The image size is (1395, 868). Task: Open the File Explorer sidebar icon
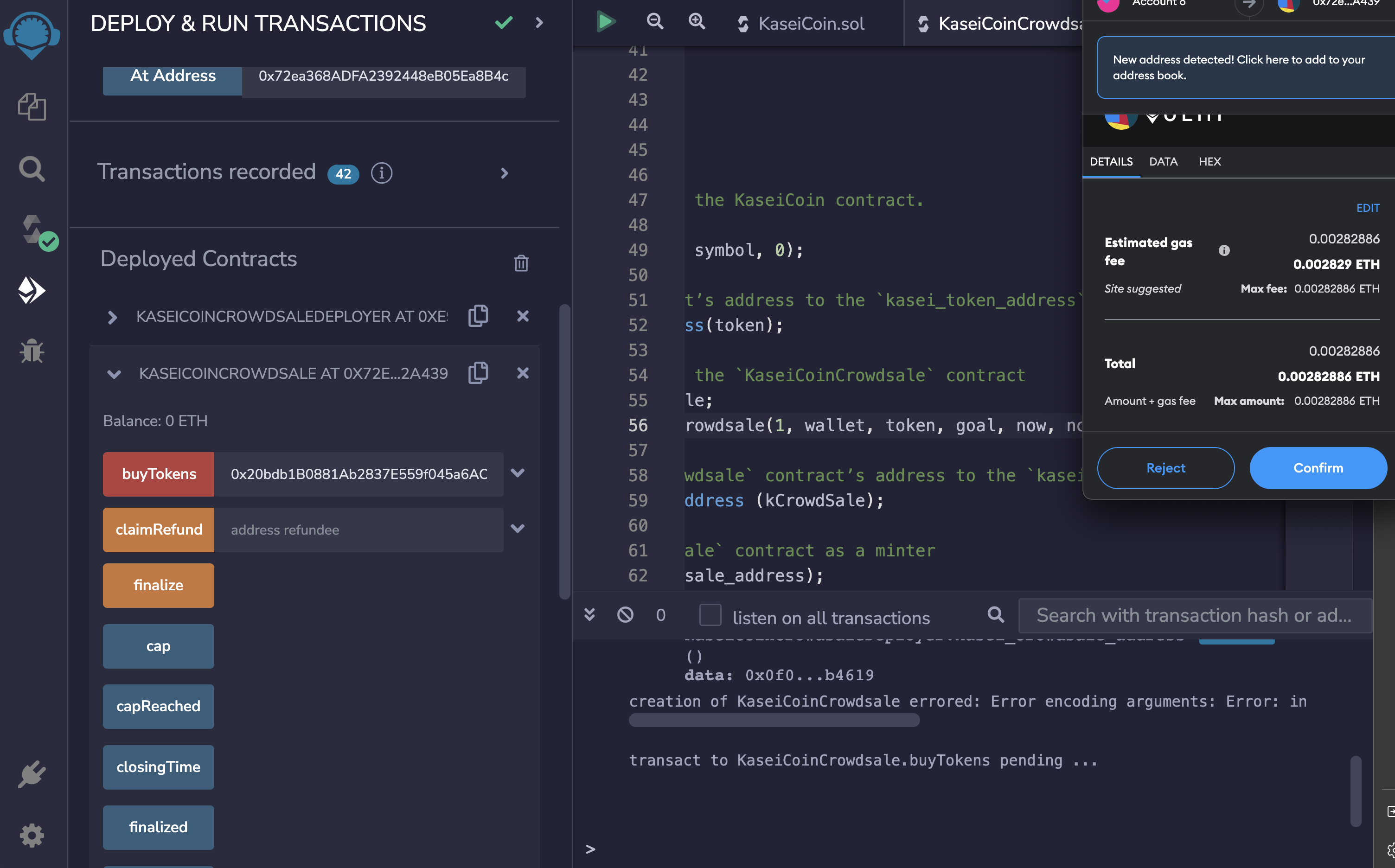point(32,107)
